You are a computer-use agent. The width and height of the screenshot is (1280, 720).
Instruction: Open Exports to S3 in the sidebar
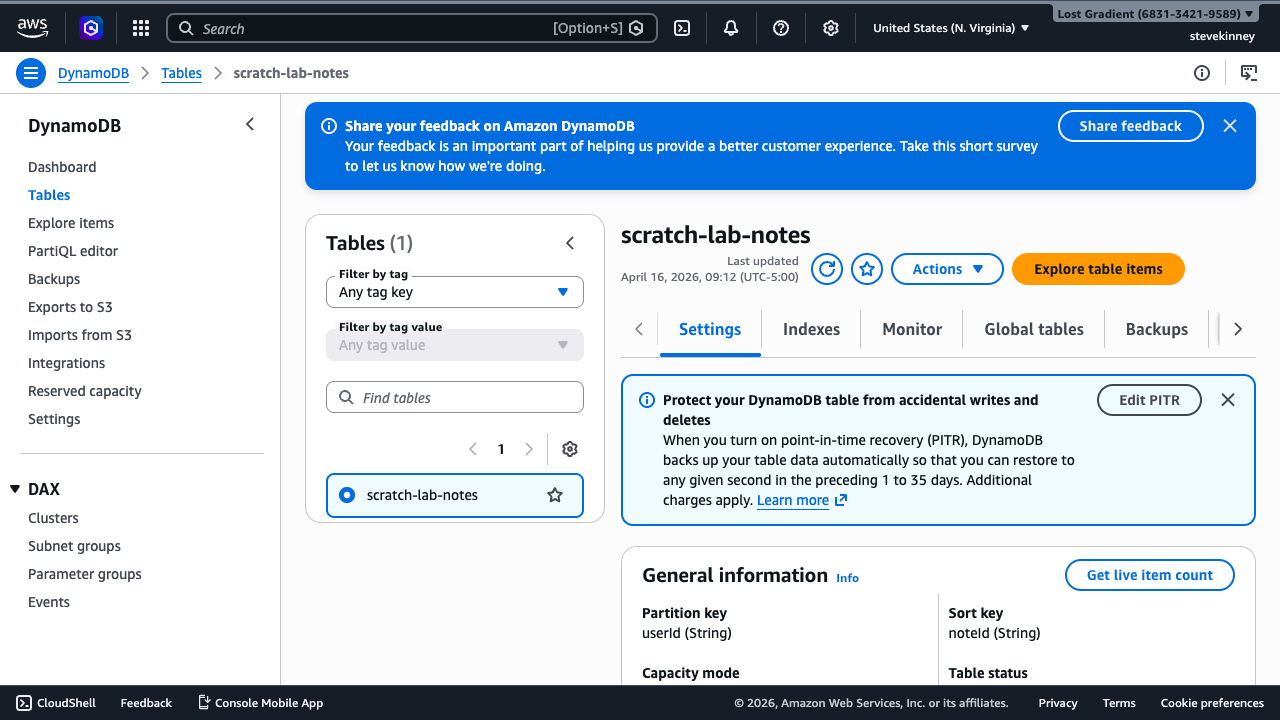pyautogui.click(x=70, y=307)
